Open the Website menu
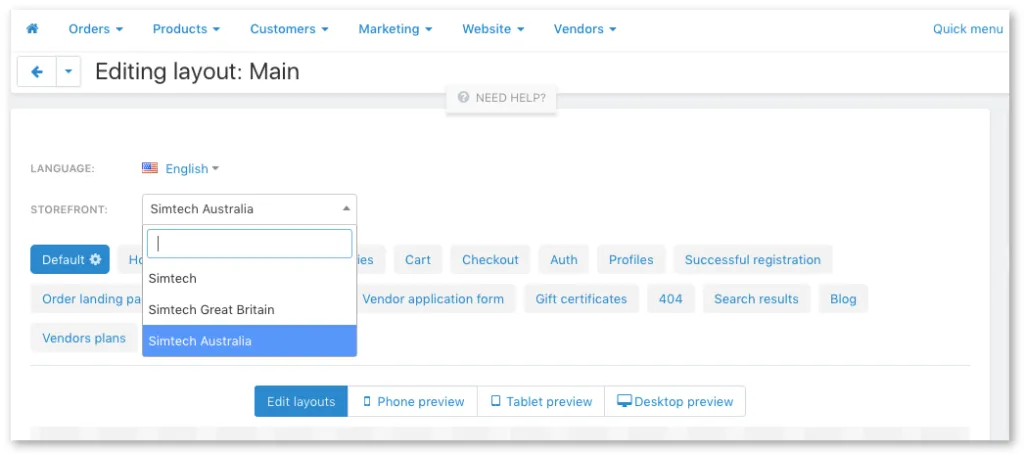The image size is (1024, 454). click(493, 29)
